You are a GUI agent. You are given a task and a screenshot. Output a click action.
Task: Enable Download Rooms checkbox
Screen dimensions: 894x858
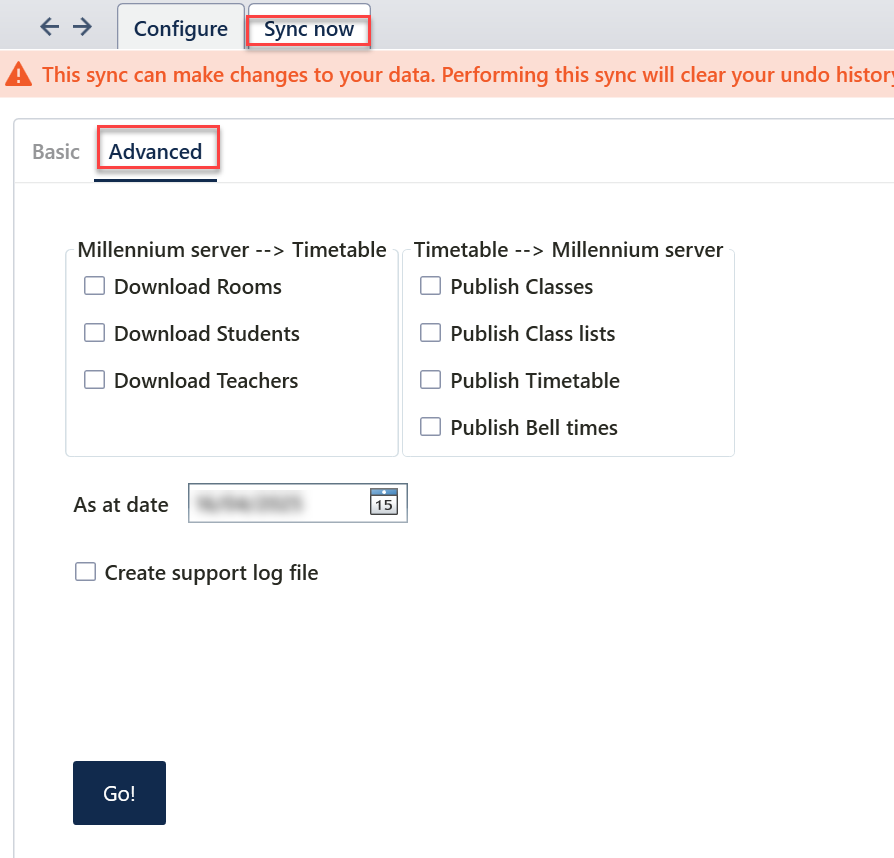click(x=94, y=286)
